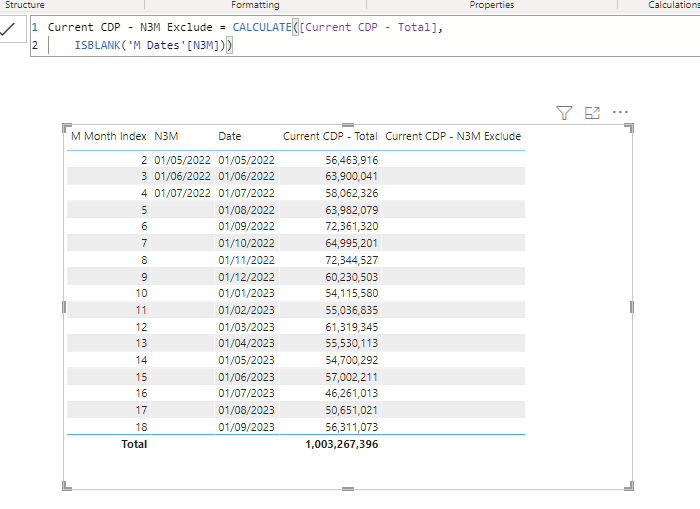Select cell value 50,651,021
Image resolution: width=700 pixels, height=509 pixels.
point(351,410)
